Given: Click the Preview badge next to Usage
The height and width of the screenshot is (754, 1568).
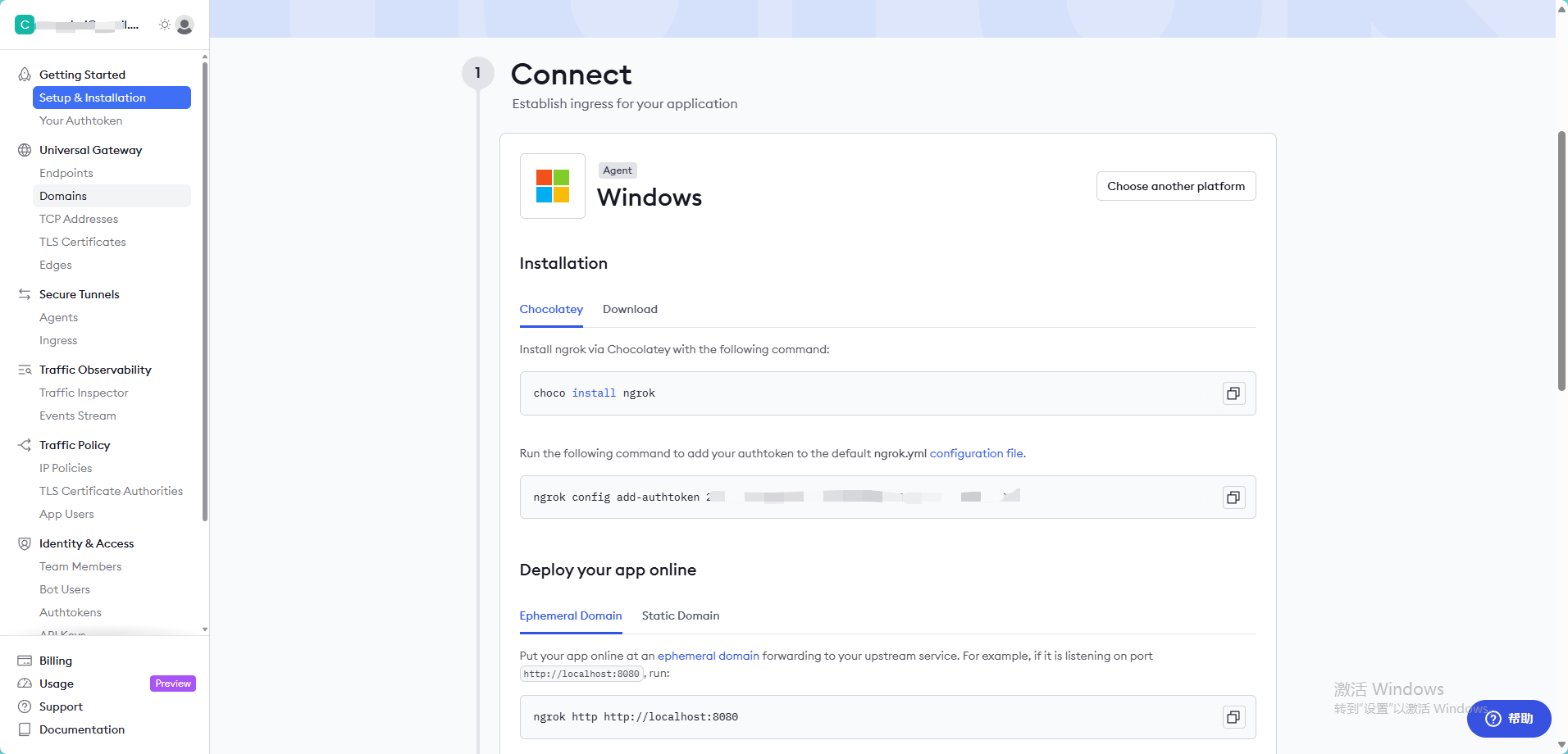Looking at the screenshot, I should pos(173,684).
